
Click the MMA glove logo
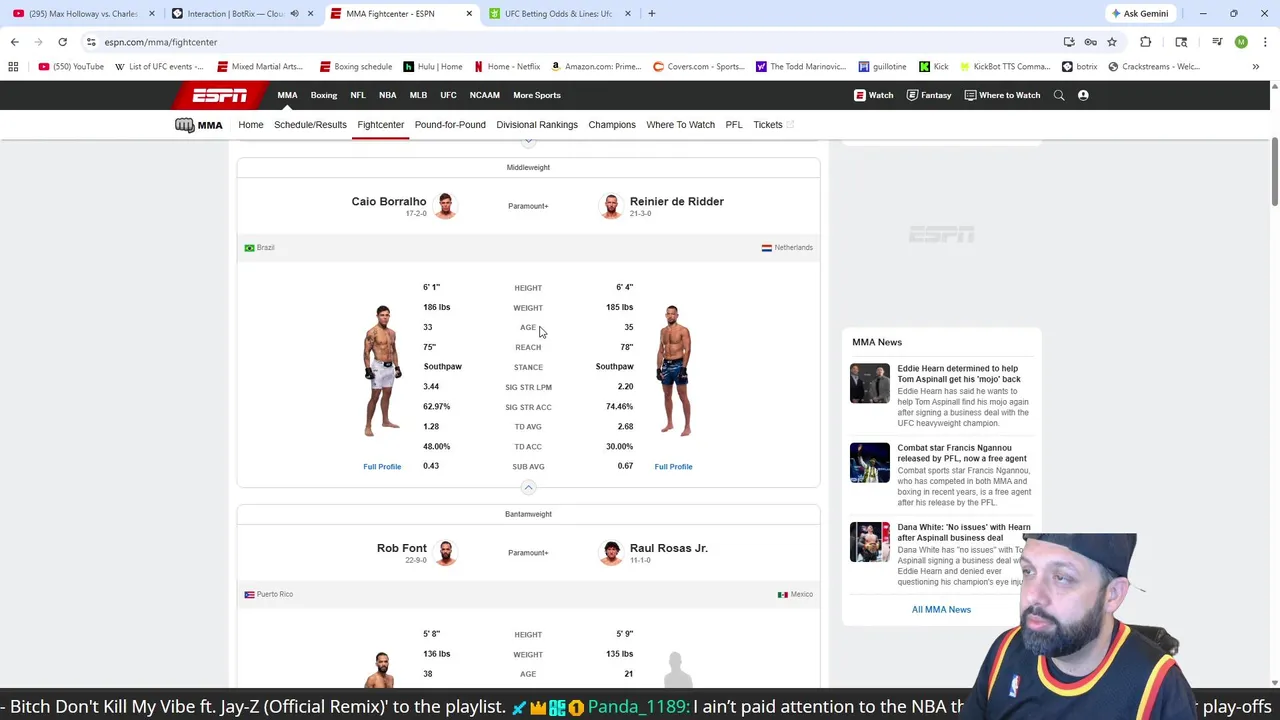pyautogui.click(x=198, y=125)
